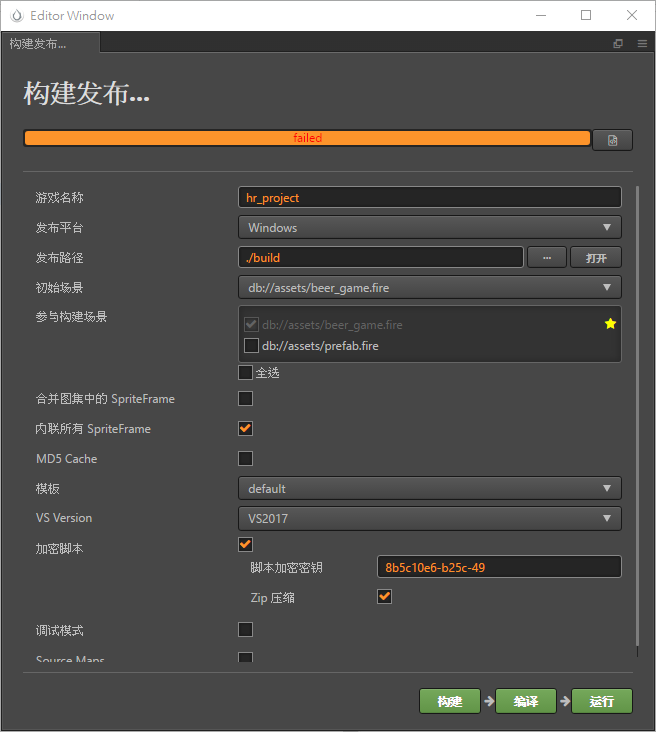Click the VS Version label
Viewport: 656px width, 732px height.
(64, 518)
